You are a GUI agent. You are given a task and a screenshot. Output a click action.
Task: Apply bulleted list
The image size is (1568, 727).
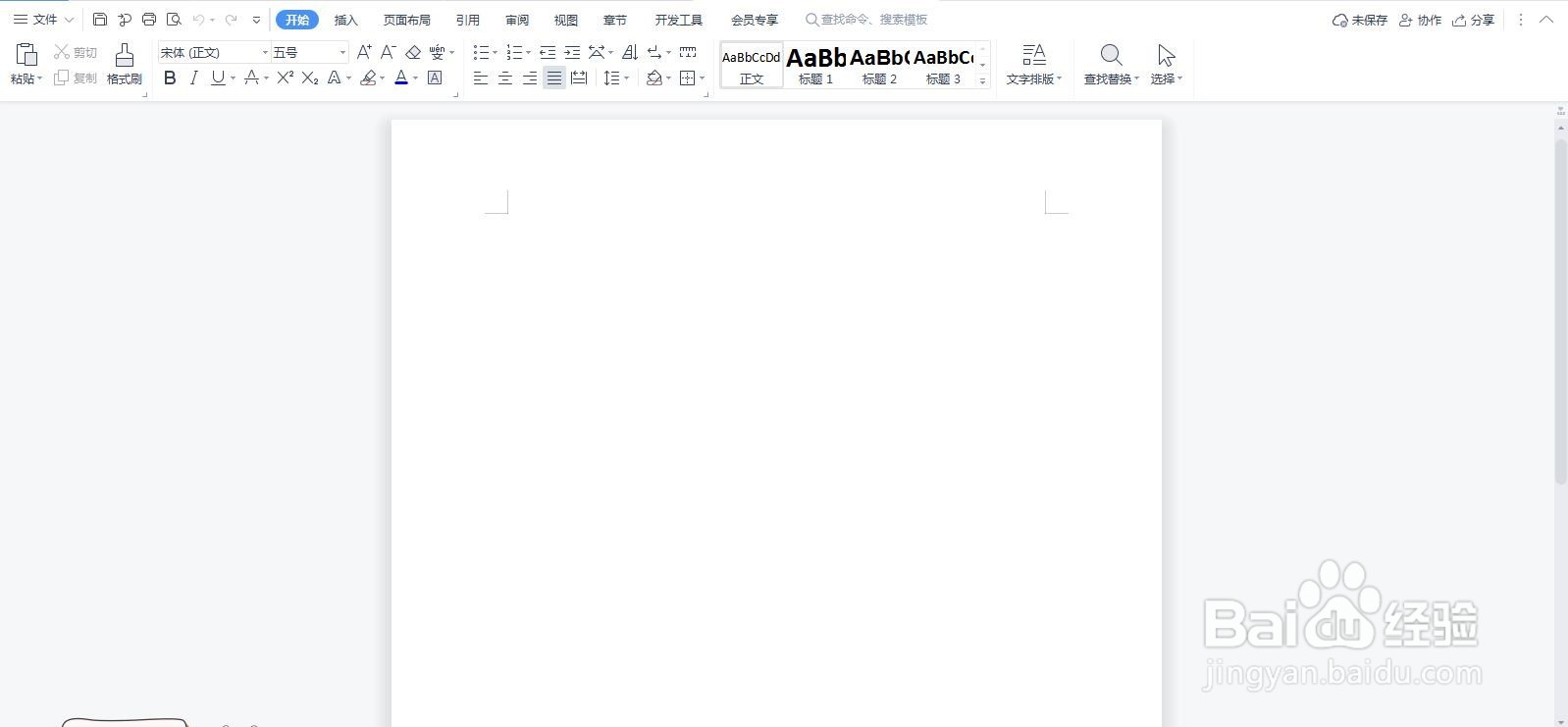(x=481, y=52)
